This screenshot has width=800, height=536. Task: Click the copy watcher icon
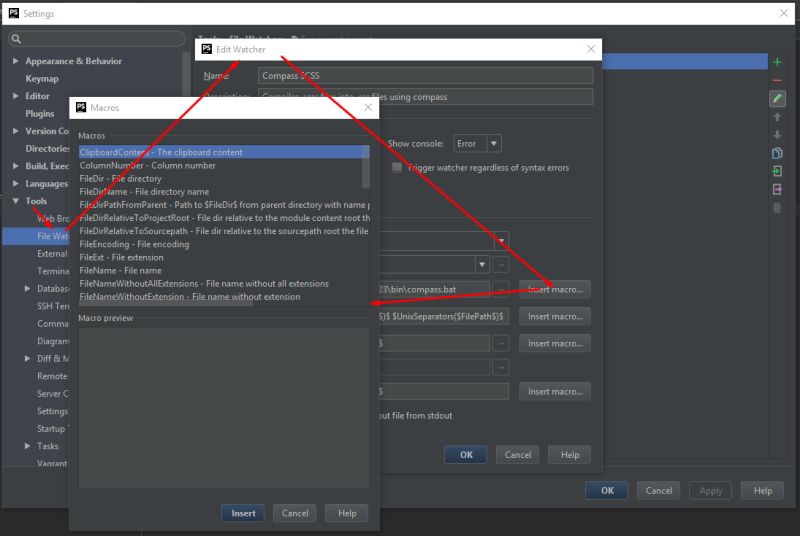[x=777, y=153]
